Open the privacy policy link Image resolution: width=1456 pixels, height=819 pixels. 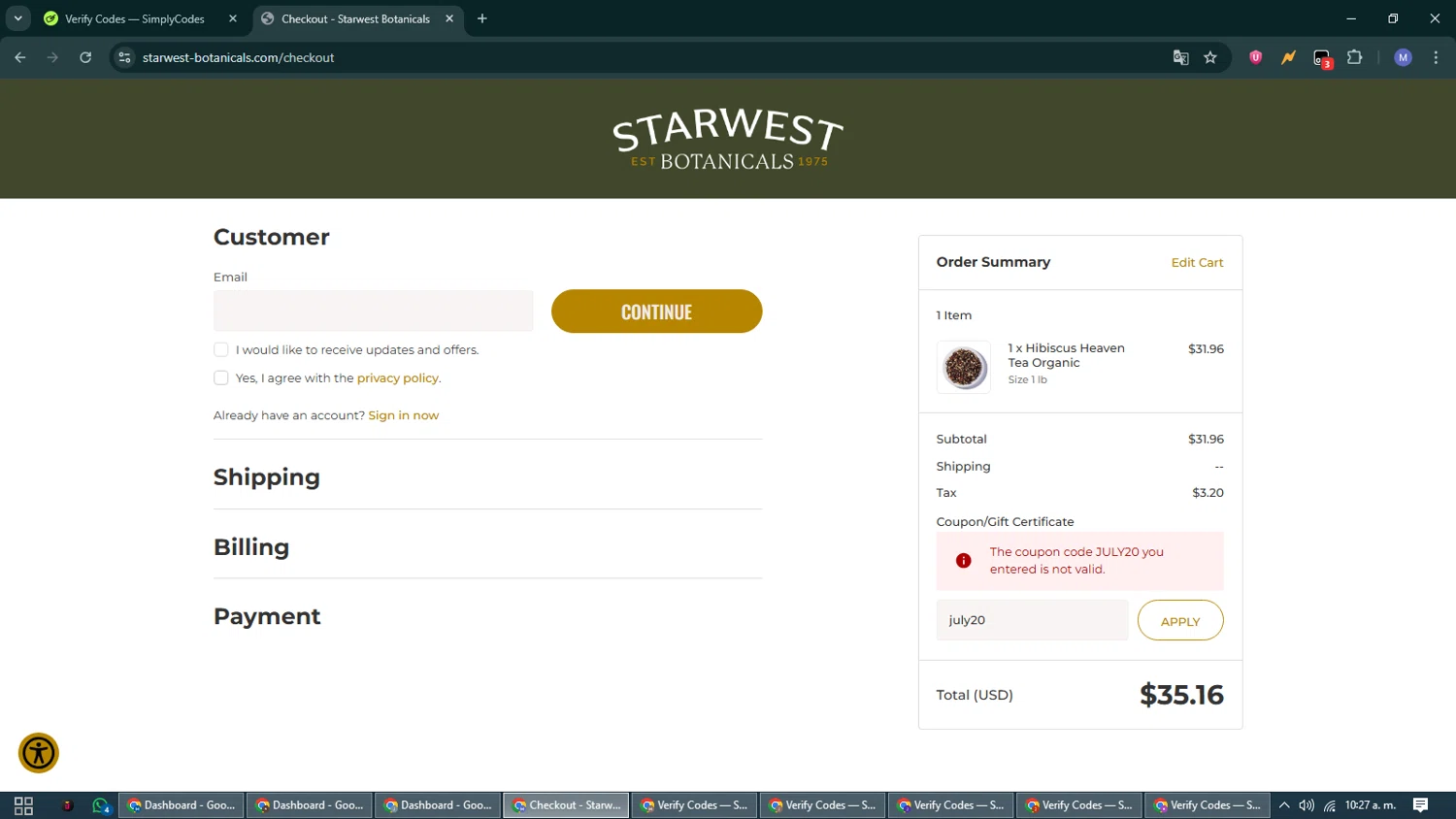coord(397,378)
